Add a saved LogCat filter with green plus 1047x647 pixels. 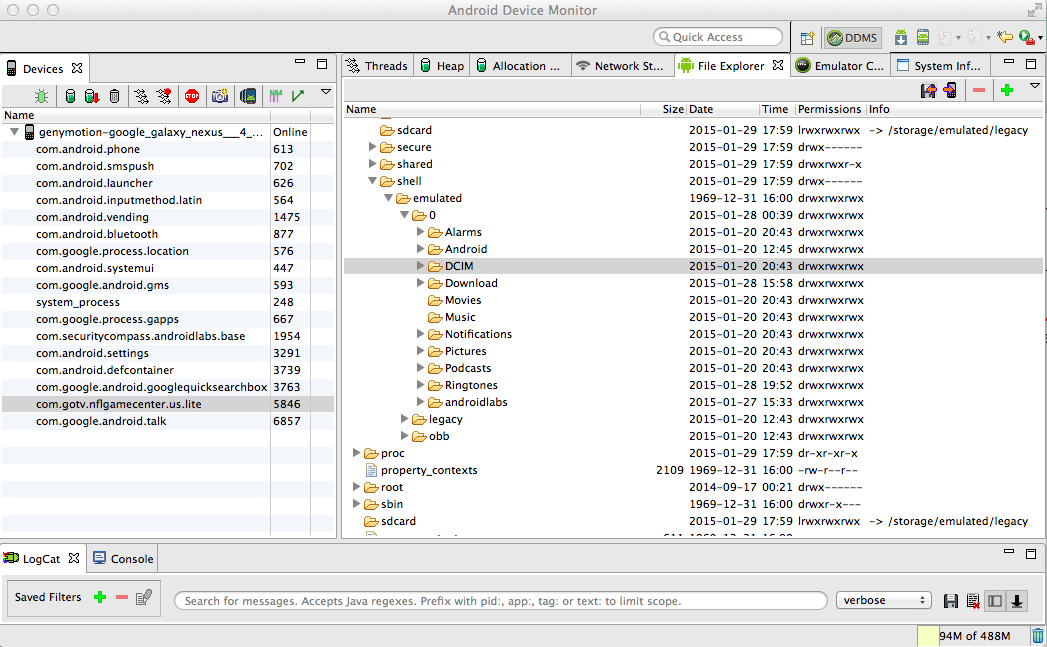pyautogui.click(x=100, y=597)
